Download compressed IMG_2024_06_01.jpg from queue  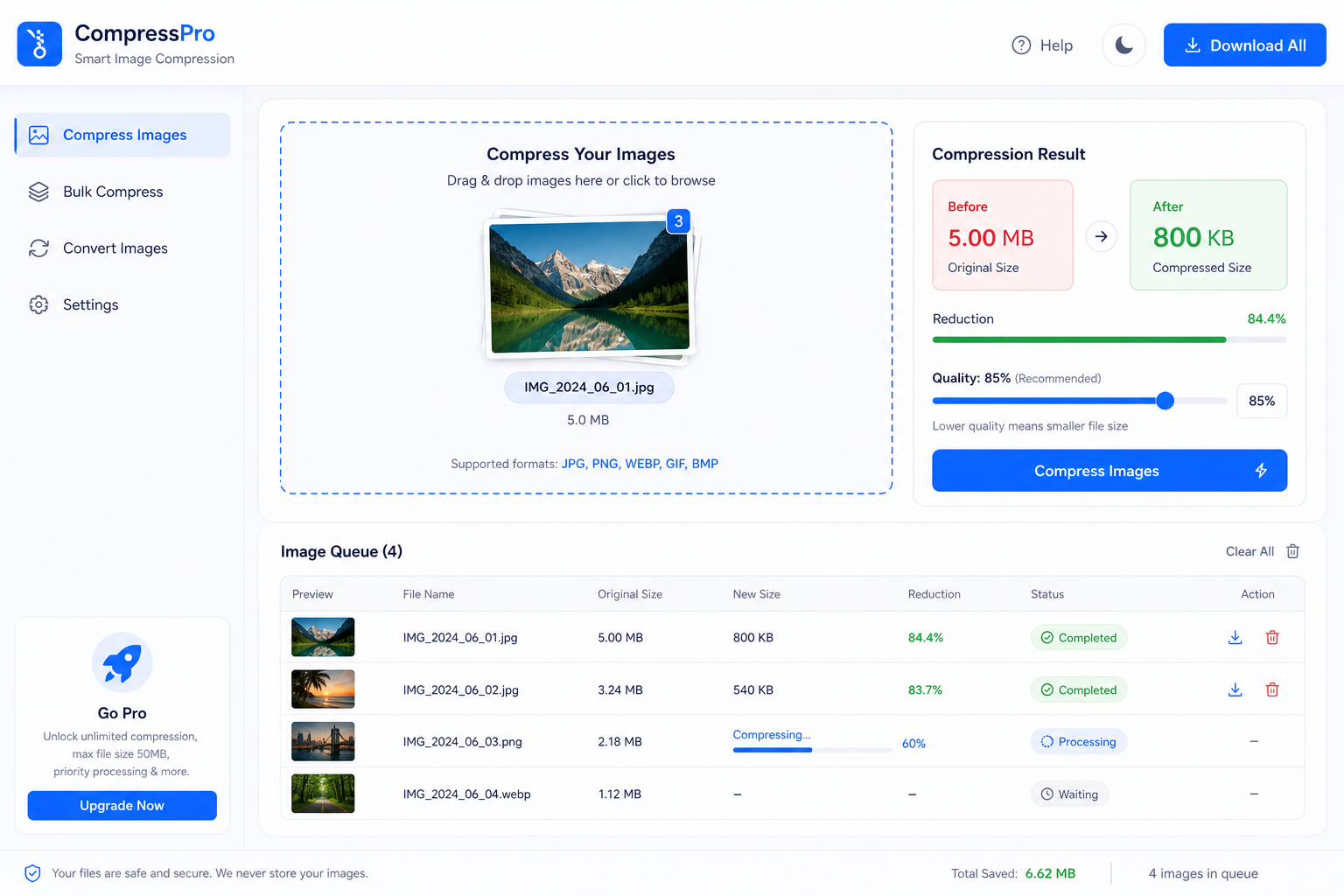pos(1235,637)
